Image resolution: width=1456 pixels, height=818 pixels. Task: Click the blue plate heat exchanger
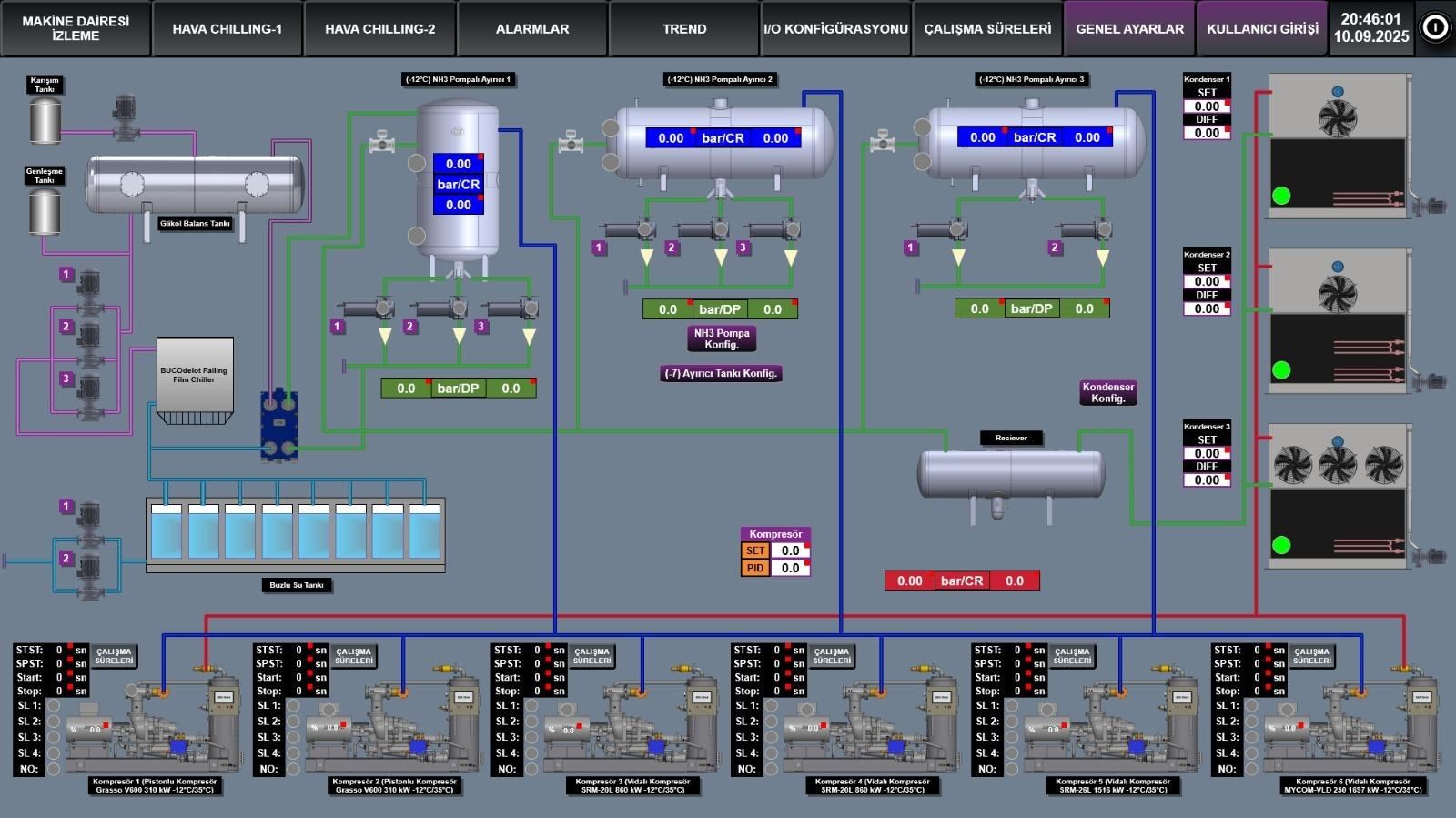pos(279,424)
